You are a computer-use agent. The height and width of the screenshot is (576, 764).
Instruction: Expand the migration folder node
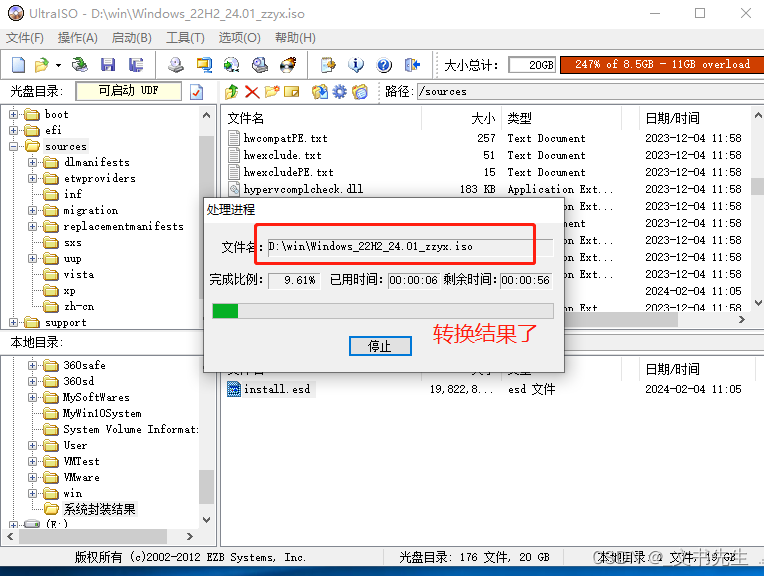(32, 211)
